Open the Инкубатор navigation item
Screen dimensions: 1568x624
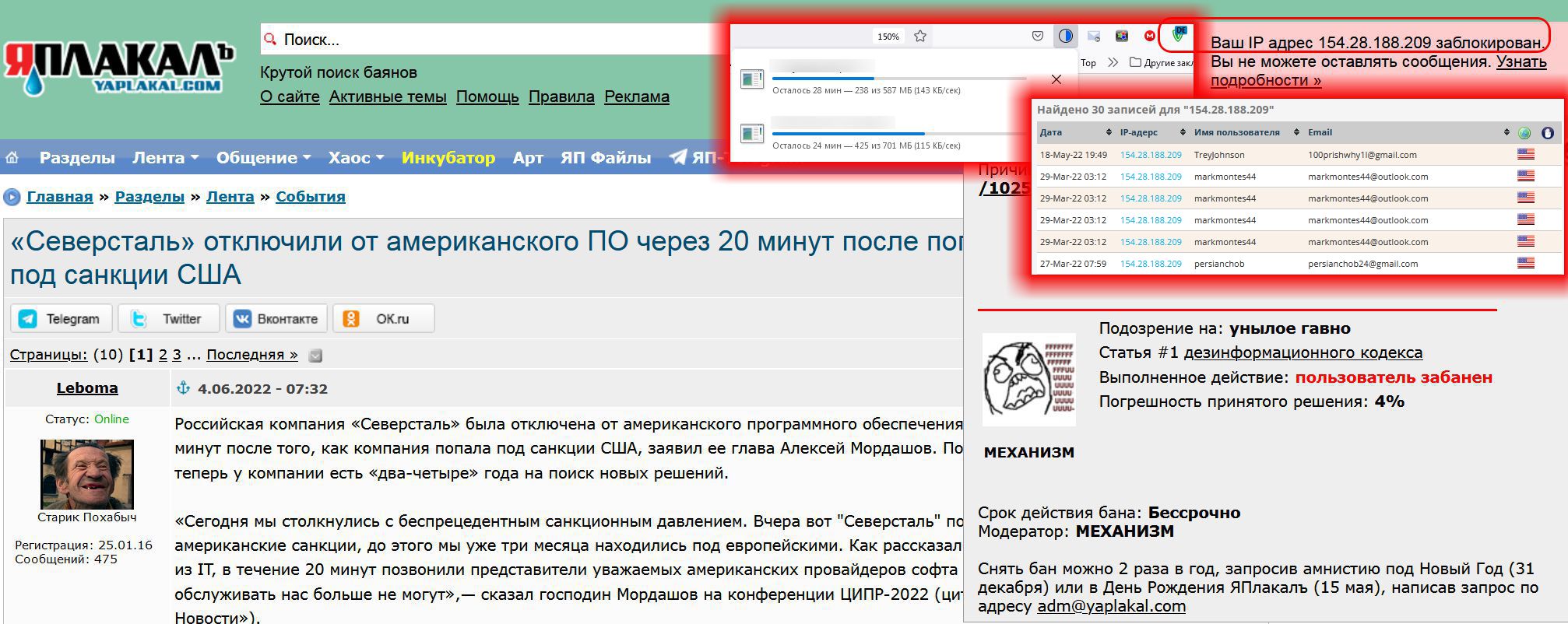click(x=448, y=158)
